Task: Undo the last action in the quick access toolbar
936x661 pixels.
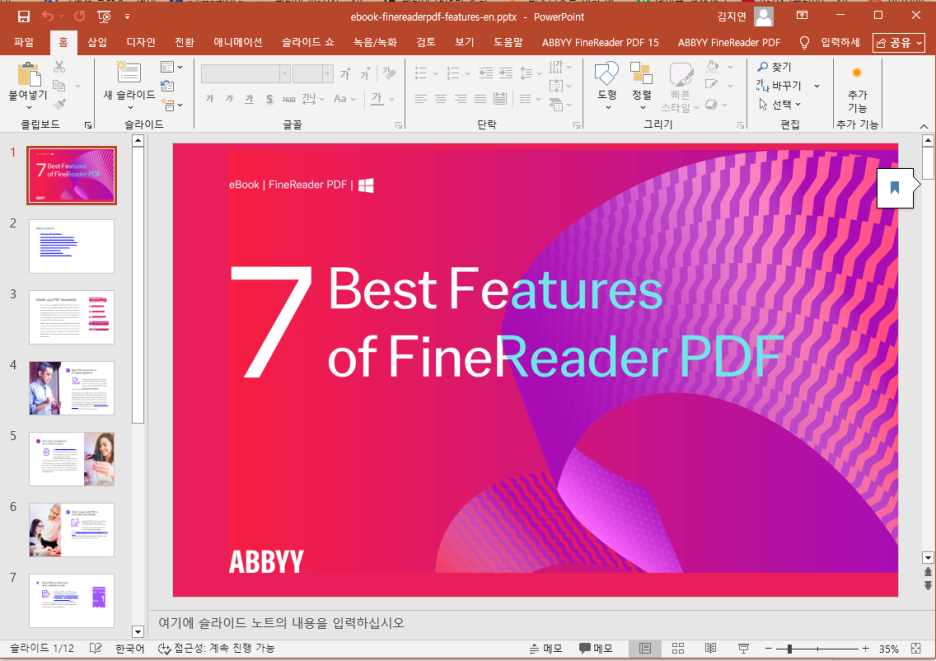Action: pos(48,17)
